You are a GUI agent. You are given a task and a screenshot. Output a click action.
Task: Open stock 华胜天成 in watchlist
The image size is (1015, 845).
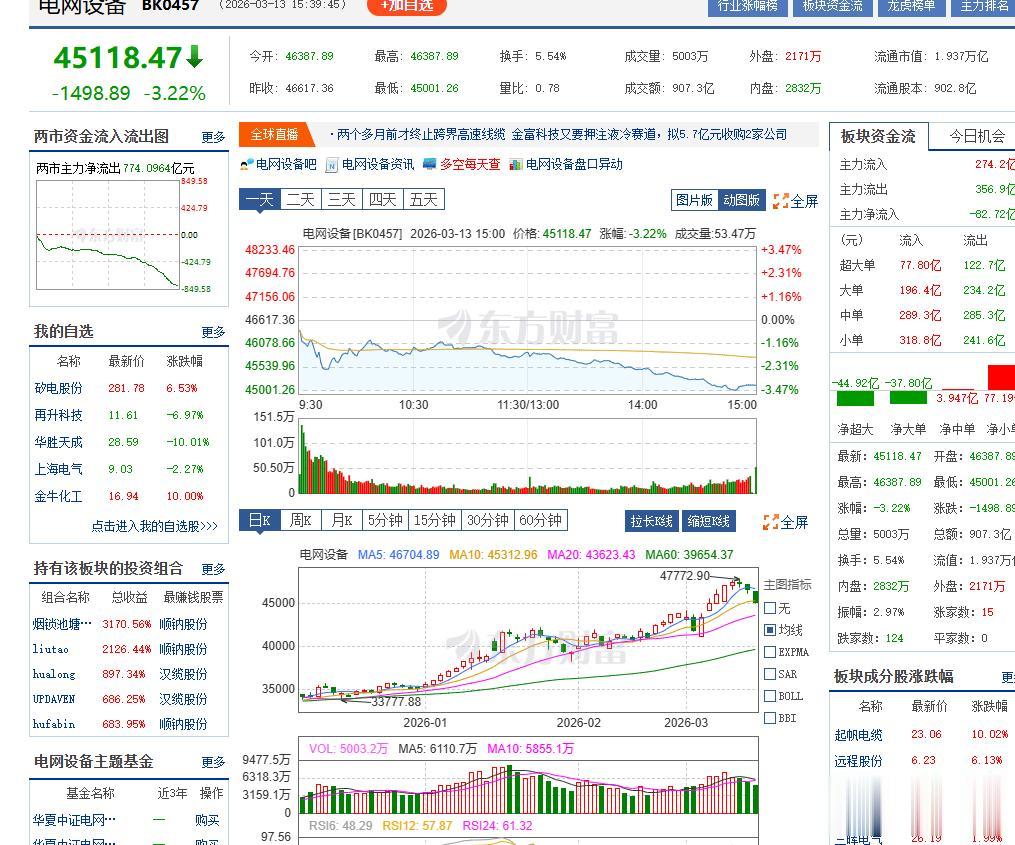[58, 442]
